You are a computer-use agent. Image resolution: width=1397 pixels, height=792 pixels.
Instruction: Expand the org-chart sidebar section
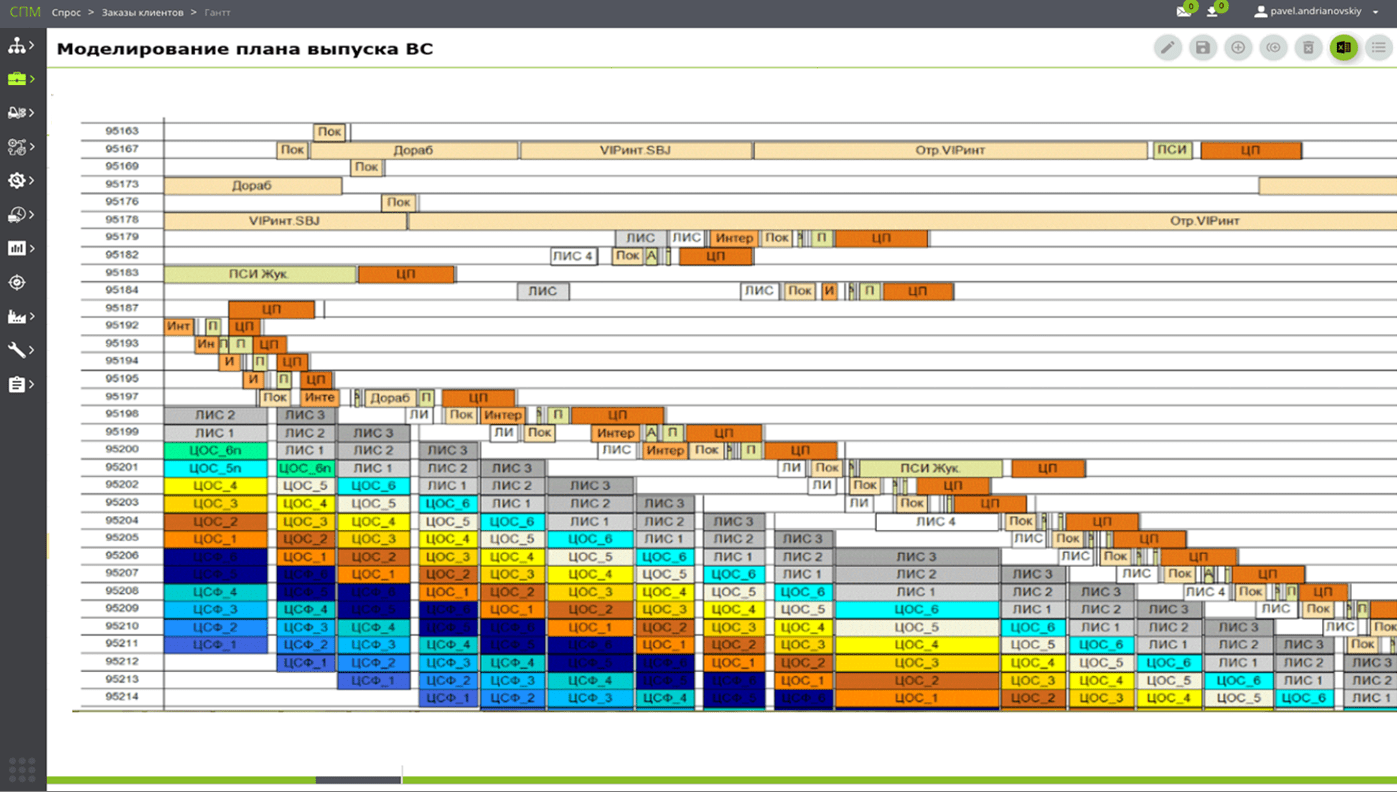pyautogui.click(x=20, y=46)
